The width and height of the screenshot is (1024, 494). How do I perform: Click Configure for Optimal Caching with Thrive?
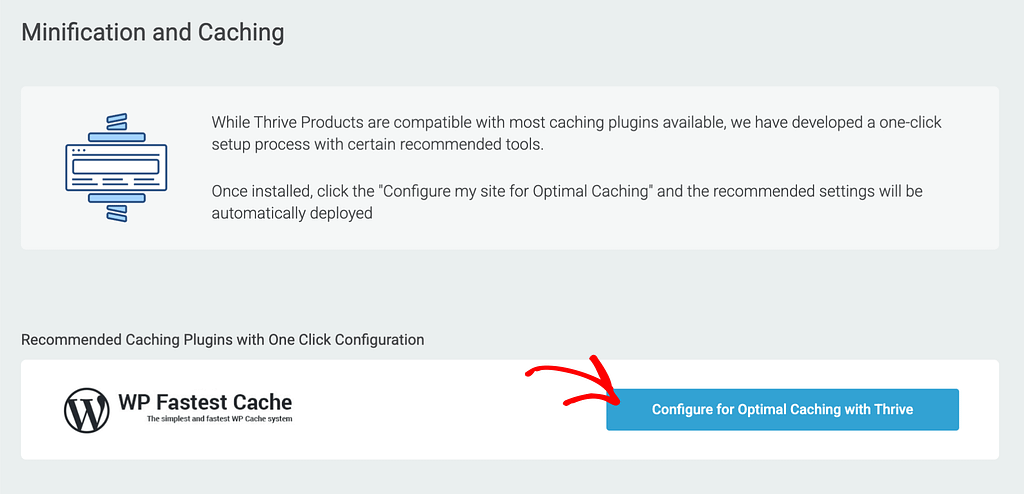click(x=782, y=410)
